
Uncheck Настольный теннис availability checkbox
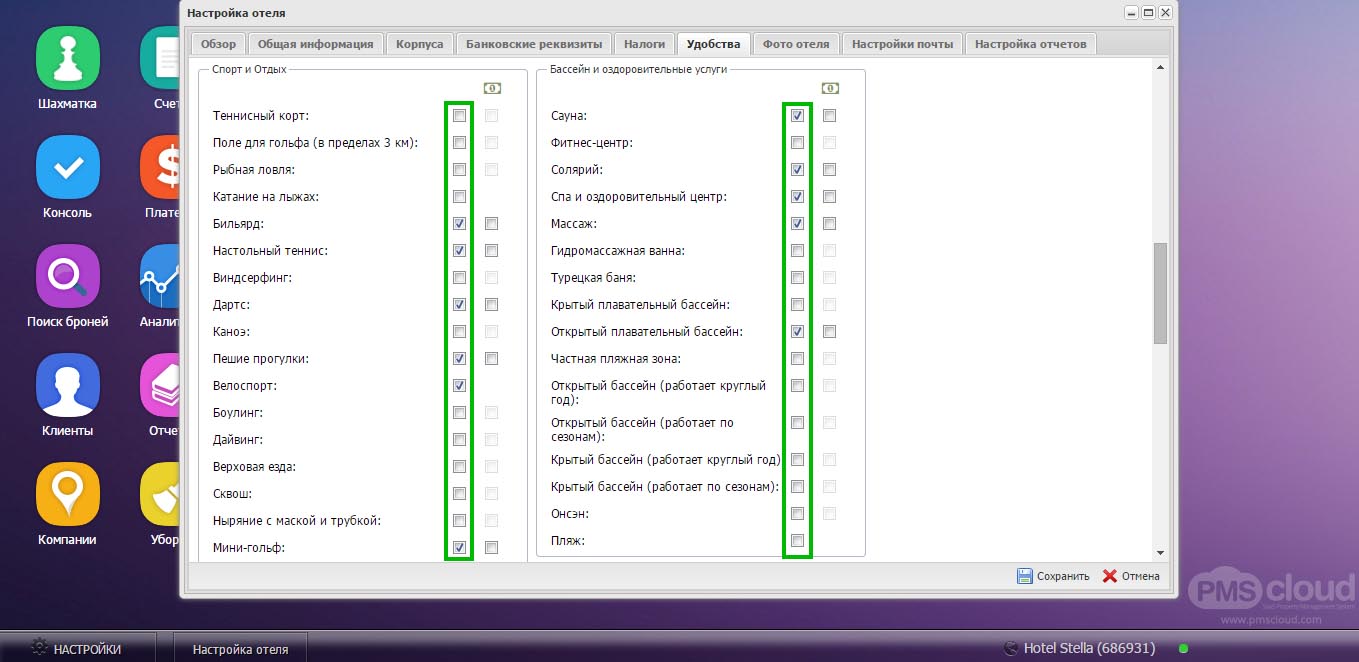[459, 251]
